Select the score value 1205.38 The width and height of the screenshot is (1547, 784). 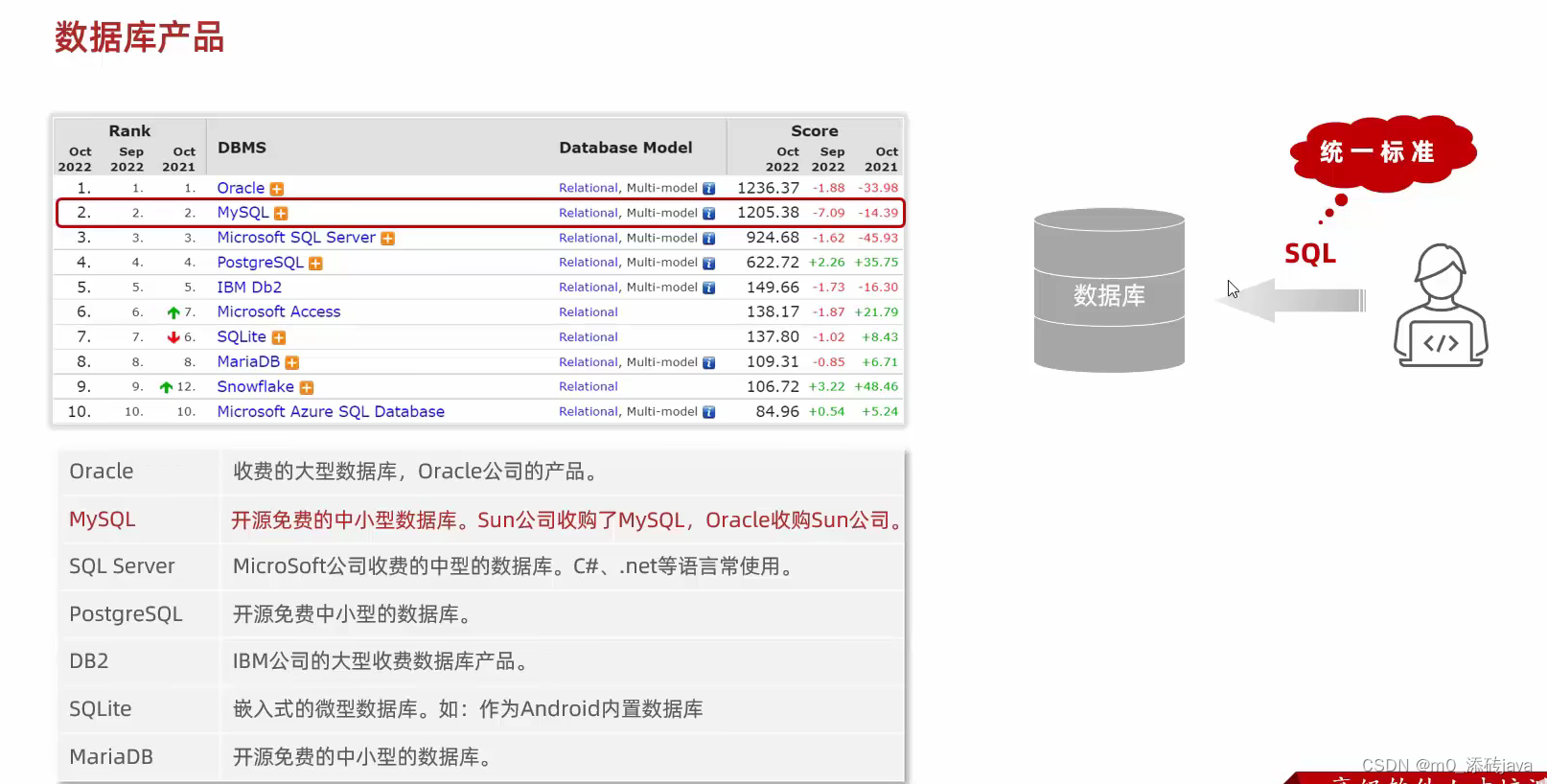(768, 213)
